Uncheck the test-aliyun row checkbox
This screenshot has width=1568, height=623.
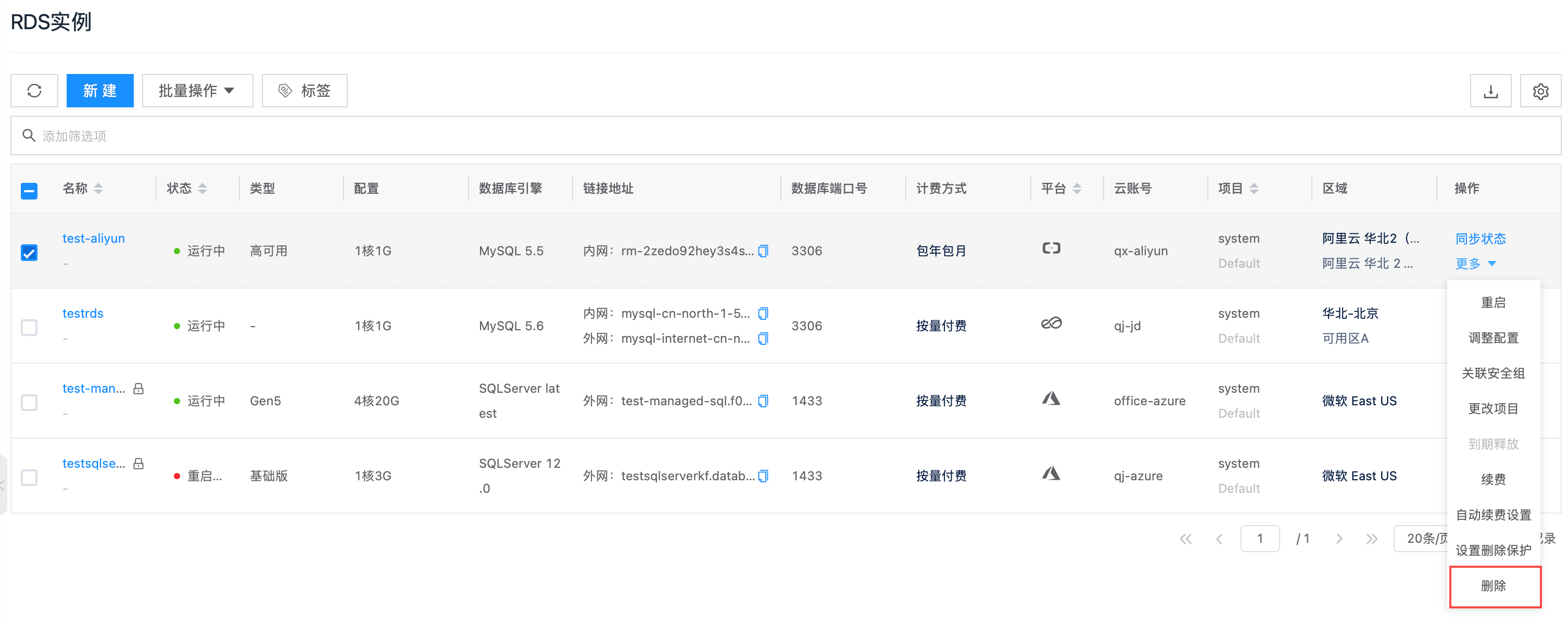point(29,252)
